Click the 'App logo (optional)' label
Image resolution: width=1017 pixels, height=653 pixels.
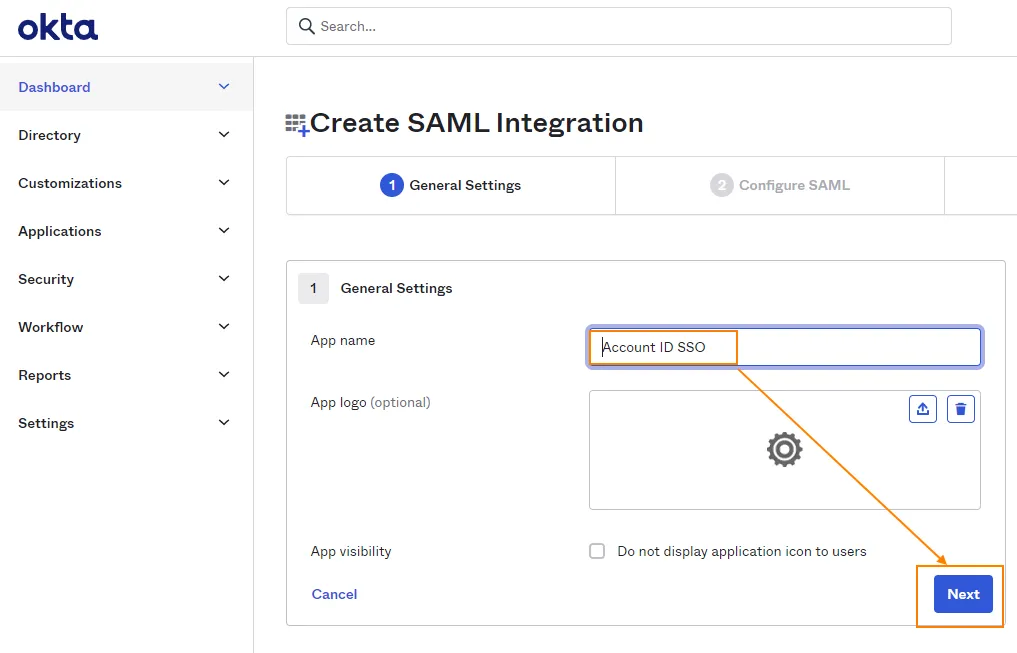click(370, 402)
